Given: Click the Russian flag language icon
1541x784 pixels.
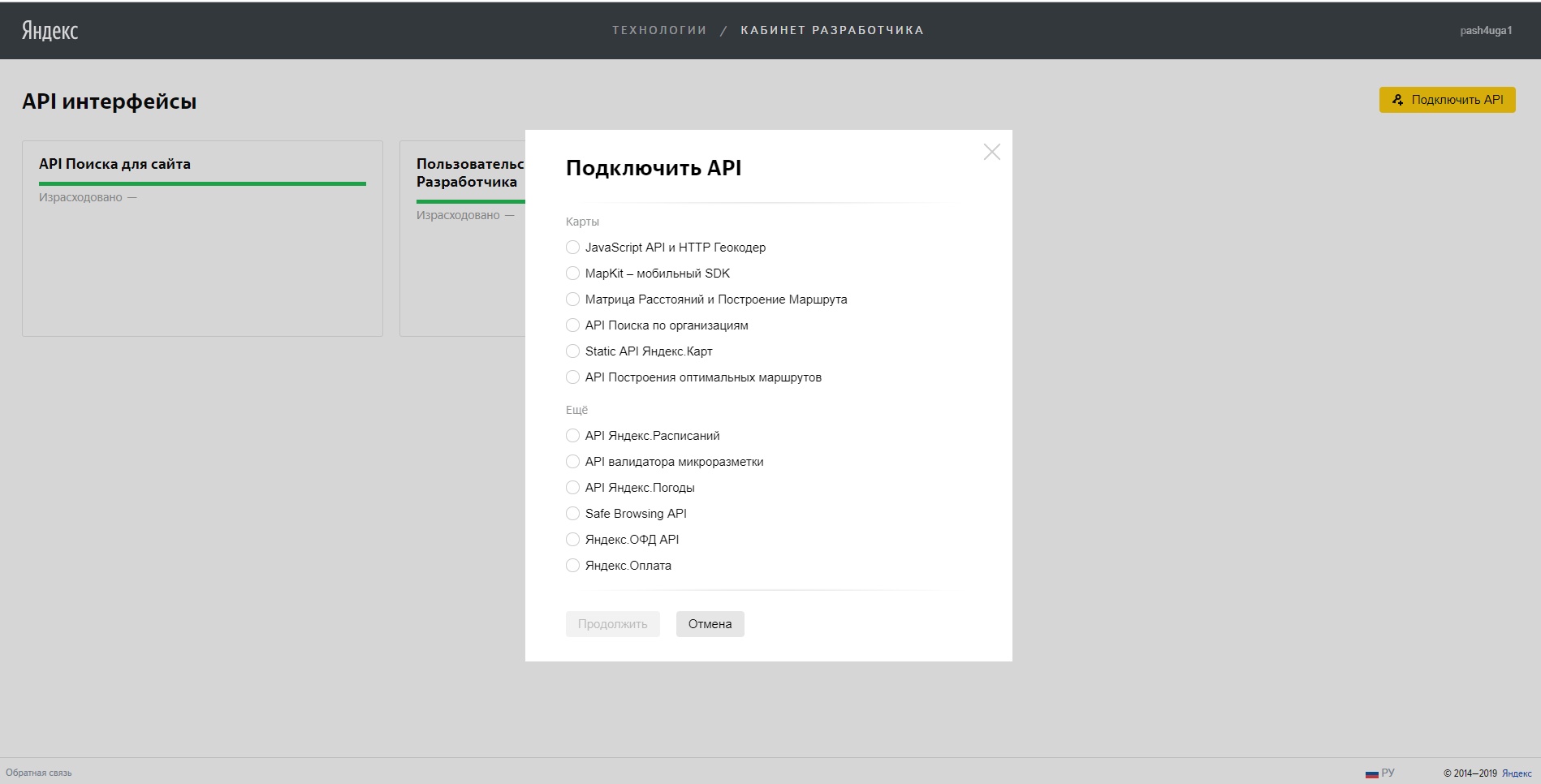Looking at the screenshot, I should 1371,773.
